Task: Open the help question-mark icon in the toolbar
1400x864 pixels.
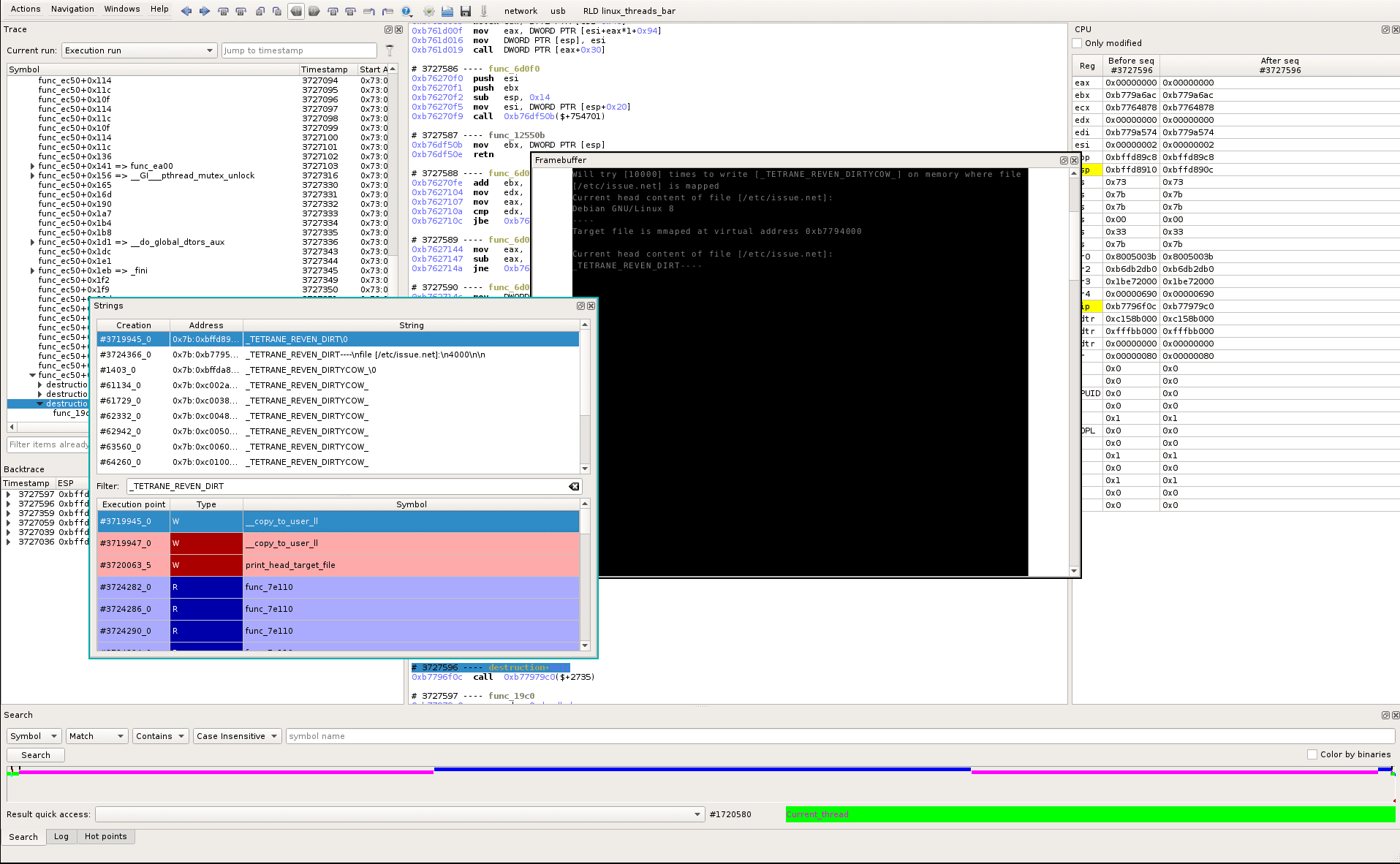Action: [x=407, y=11]
